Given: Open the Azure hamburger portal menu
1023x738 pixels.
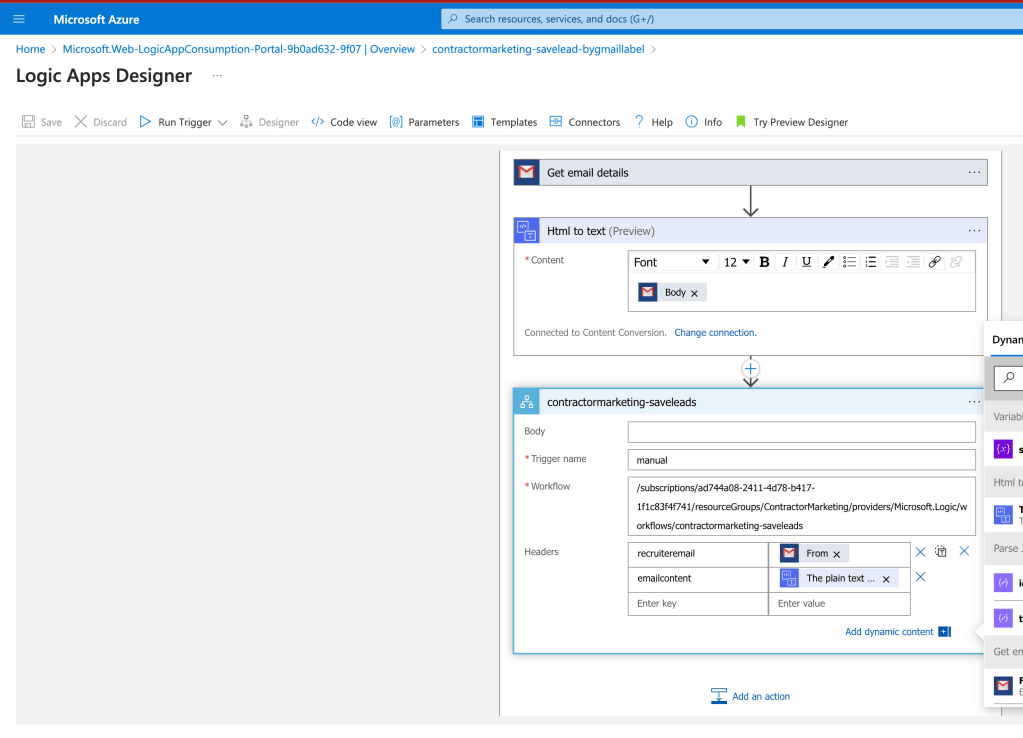Looking at the screenshot, I should point(19,19).
